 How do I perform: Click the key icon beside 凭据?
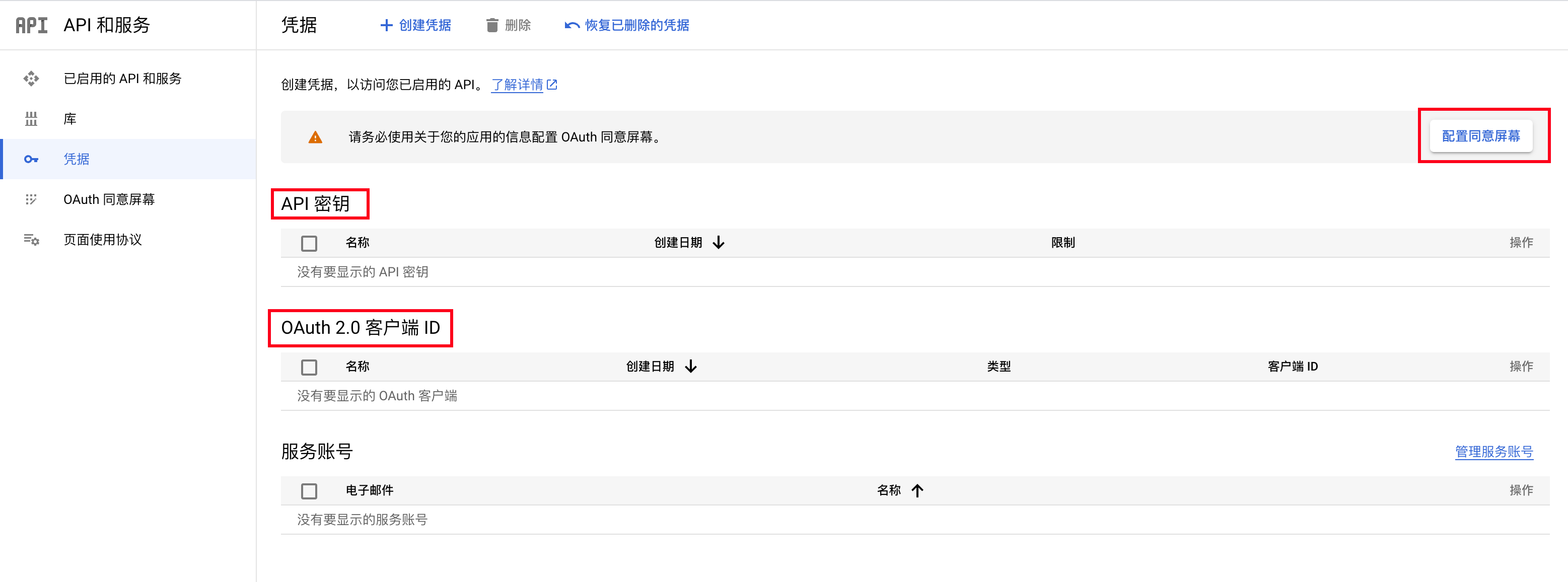click(x=31, y=160)
